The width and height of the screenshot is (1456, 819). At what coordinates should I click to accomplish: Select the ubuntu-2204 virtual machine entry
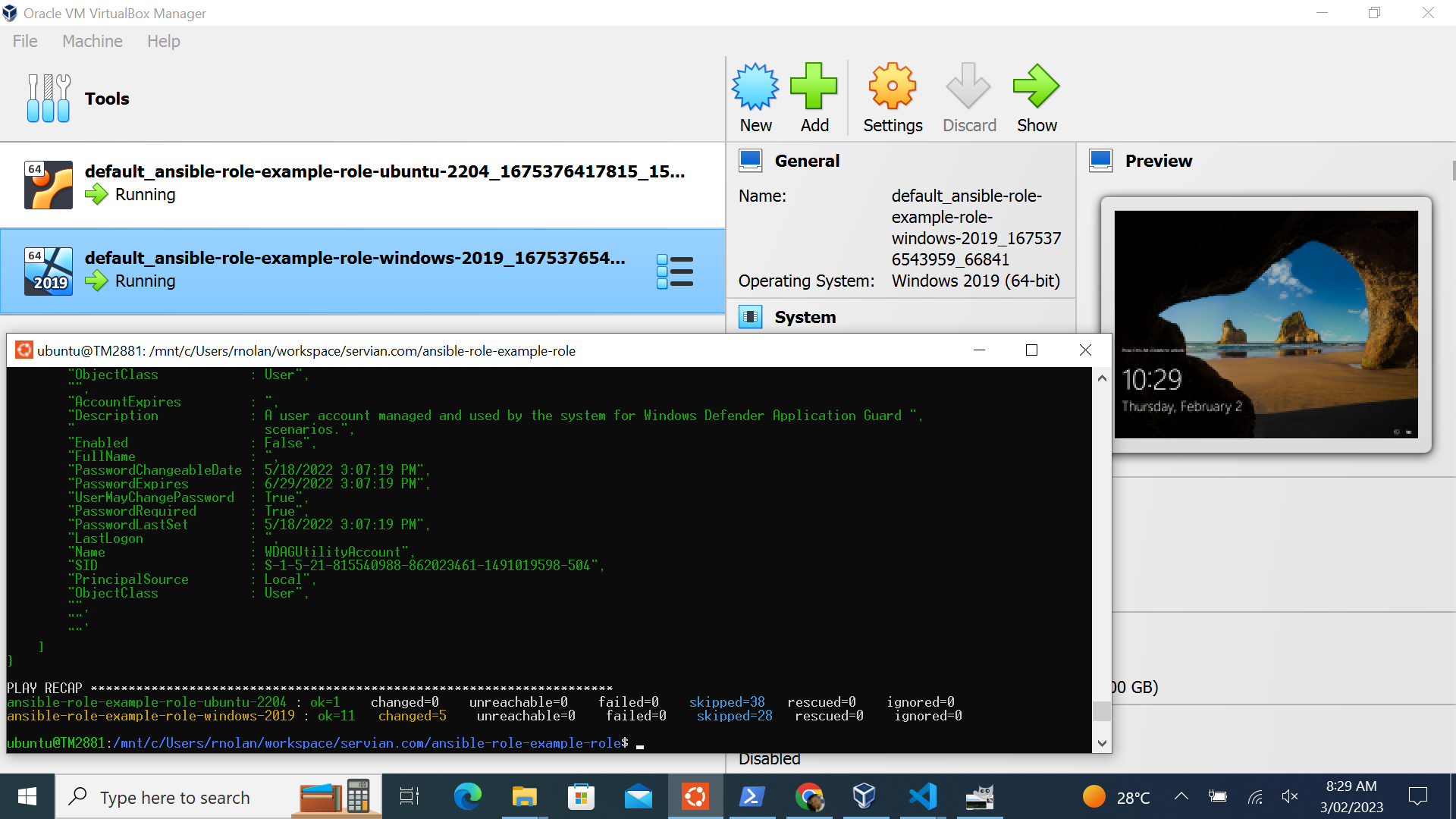362,184
